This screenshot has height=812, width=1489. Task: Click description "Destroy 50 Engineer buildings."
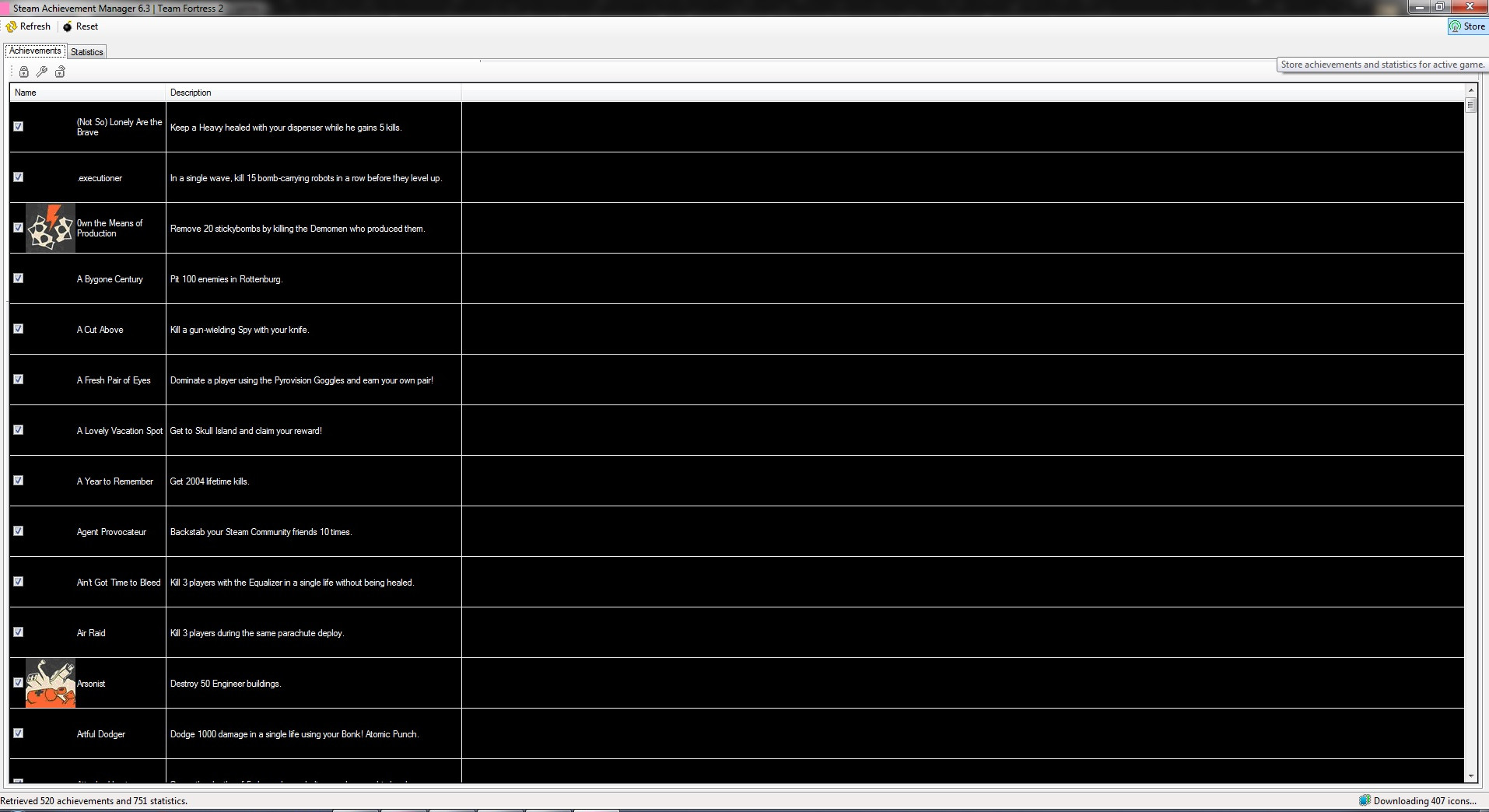pos(226,684)
